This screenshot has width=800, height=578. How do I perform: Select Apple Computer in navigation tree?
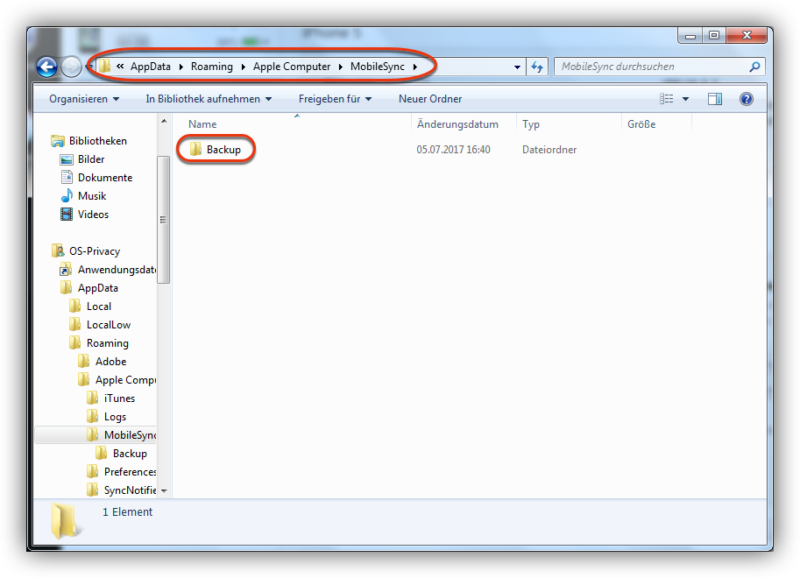[126, 380]
